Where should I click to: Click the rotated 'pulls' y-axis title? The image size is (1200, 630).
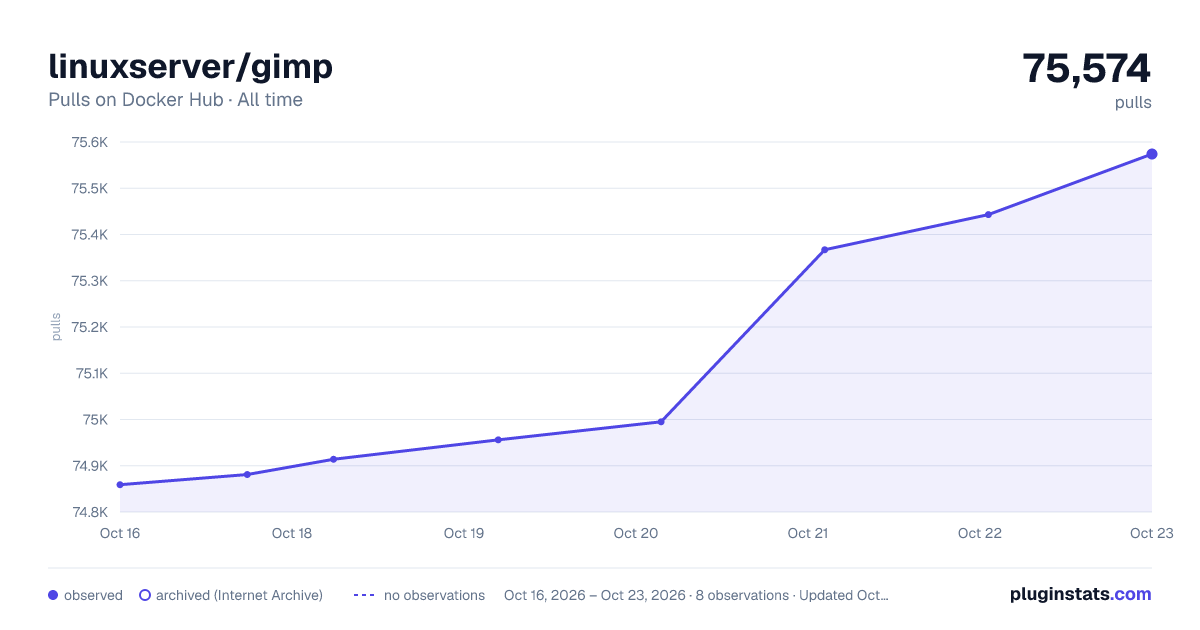click(56, 327)
